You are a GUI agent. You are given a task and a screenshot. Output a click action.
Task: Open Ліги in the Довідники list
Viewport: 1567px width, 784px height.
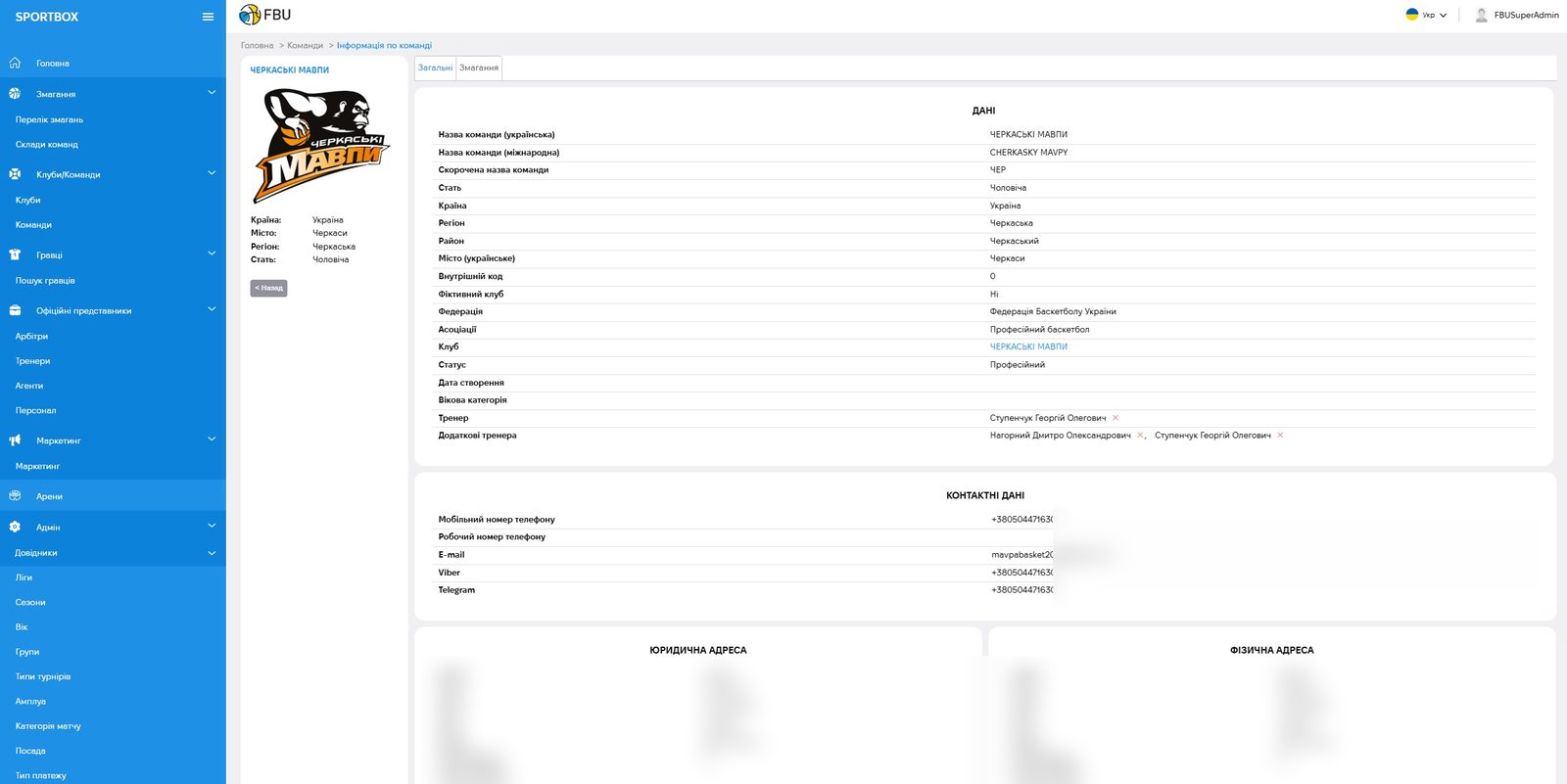(x=24, y=577)
